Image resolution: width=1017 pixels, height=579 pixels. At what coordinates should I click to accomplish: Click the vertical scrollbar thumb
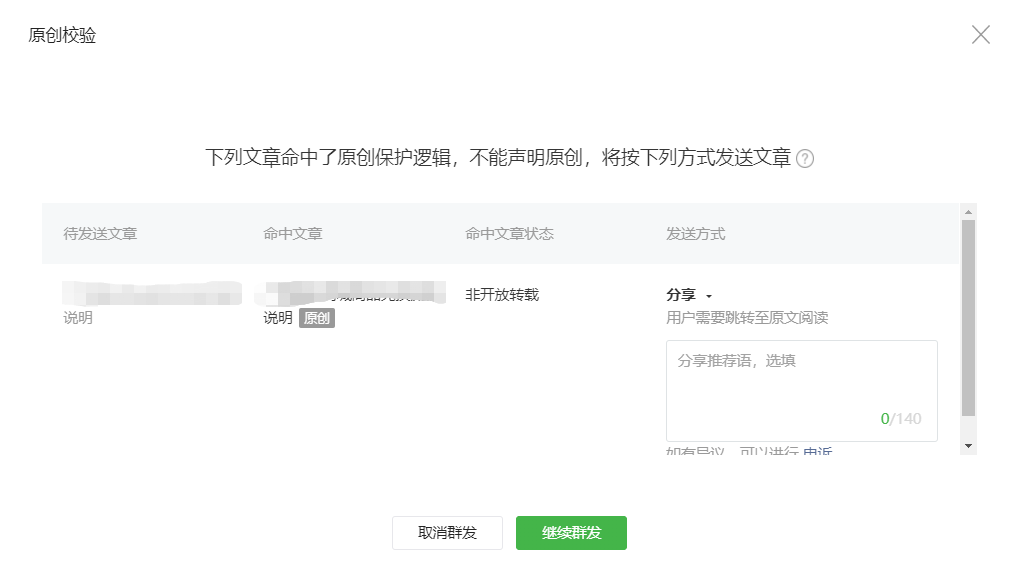click(x=967, y=318)
